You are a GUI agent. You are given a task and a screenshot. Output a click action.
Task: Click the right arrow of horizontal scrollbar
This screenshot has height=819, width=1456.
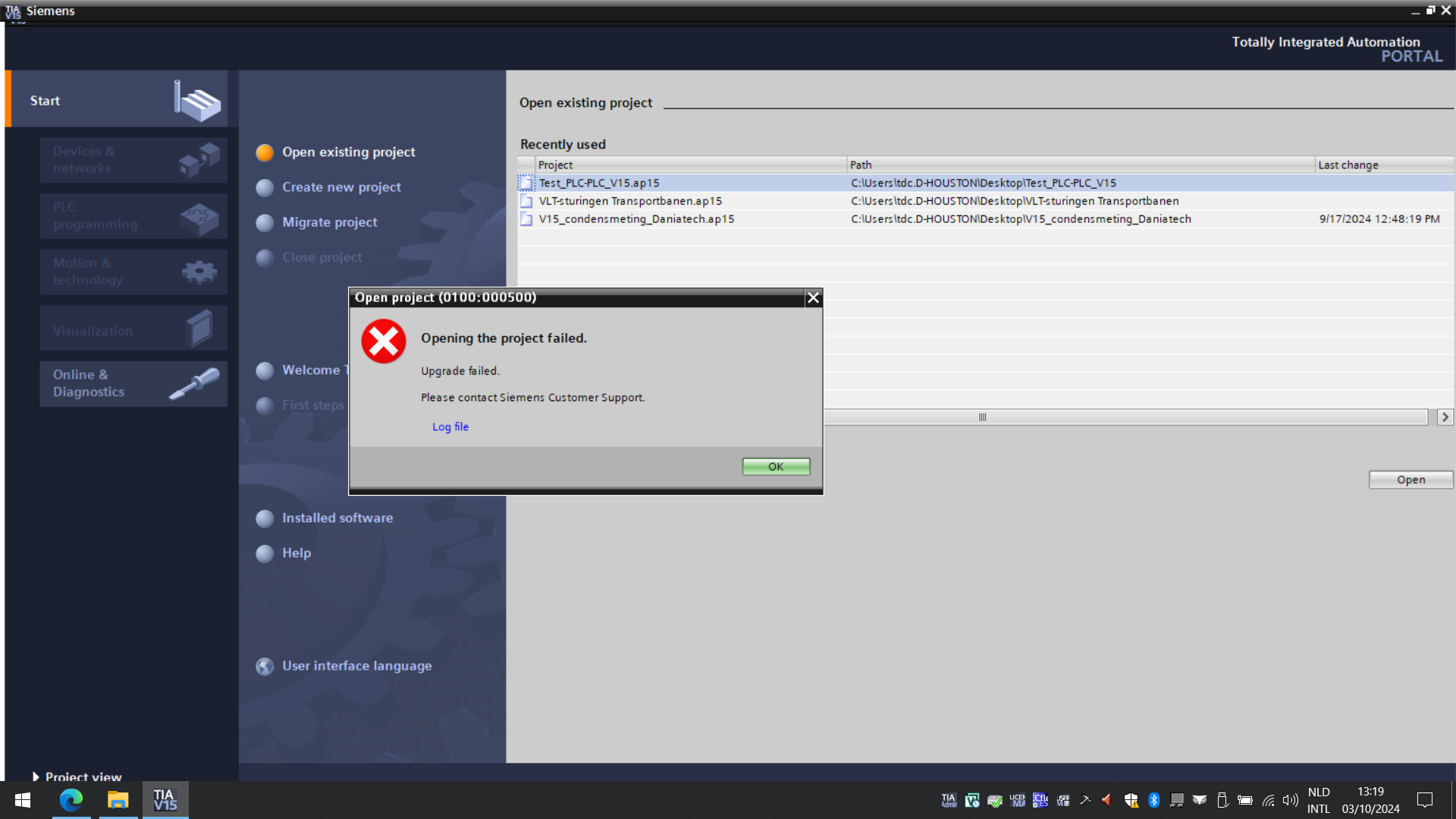pyautogui.click(x=1445, y=417)
